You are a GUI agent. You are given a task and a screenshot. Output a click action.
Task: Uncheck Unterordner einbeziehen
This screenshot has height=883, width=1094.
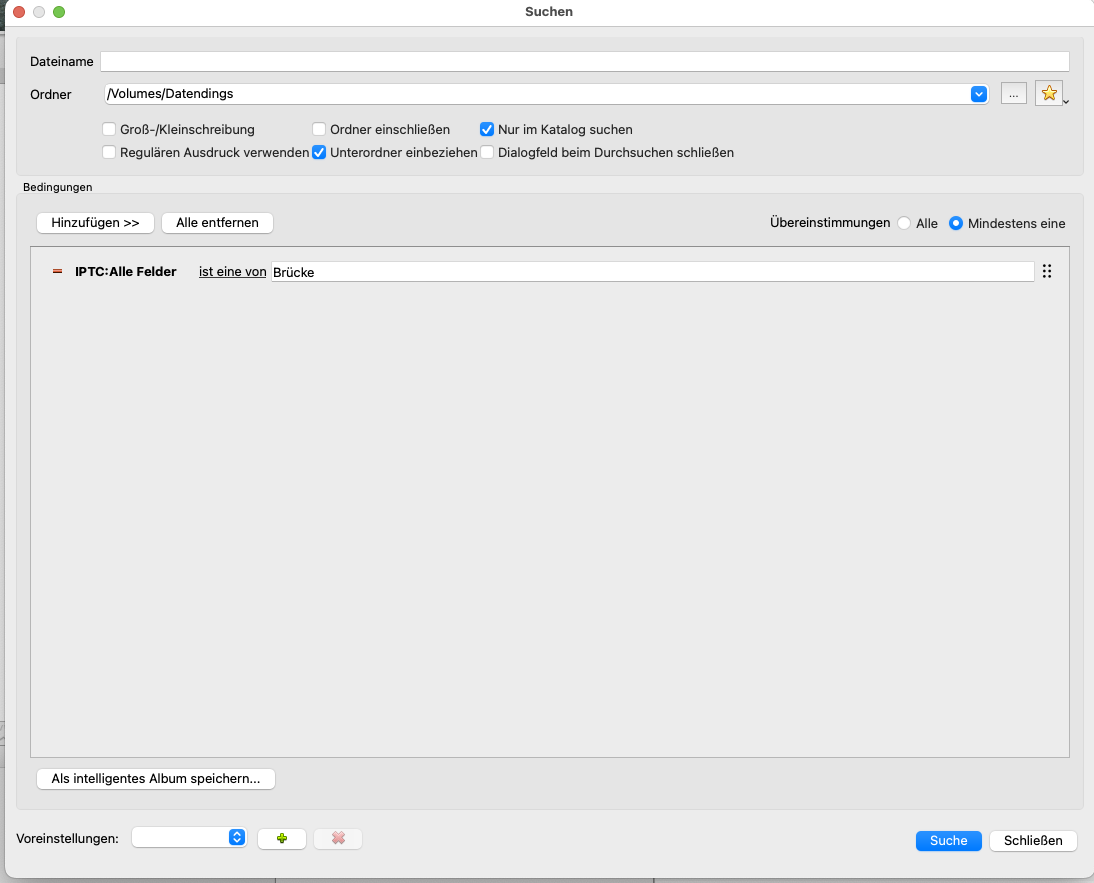coord(319,152)
